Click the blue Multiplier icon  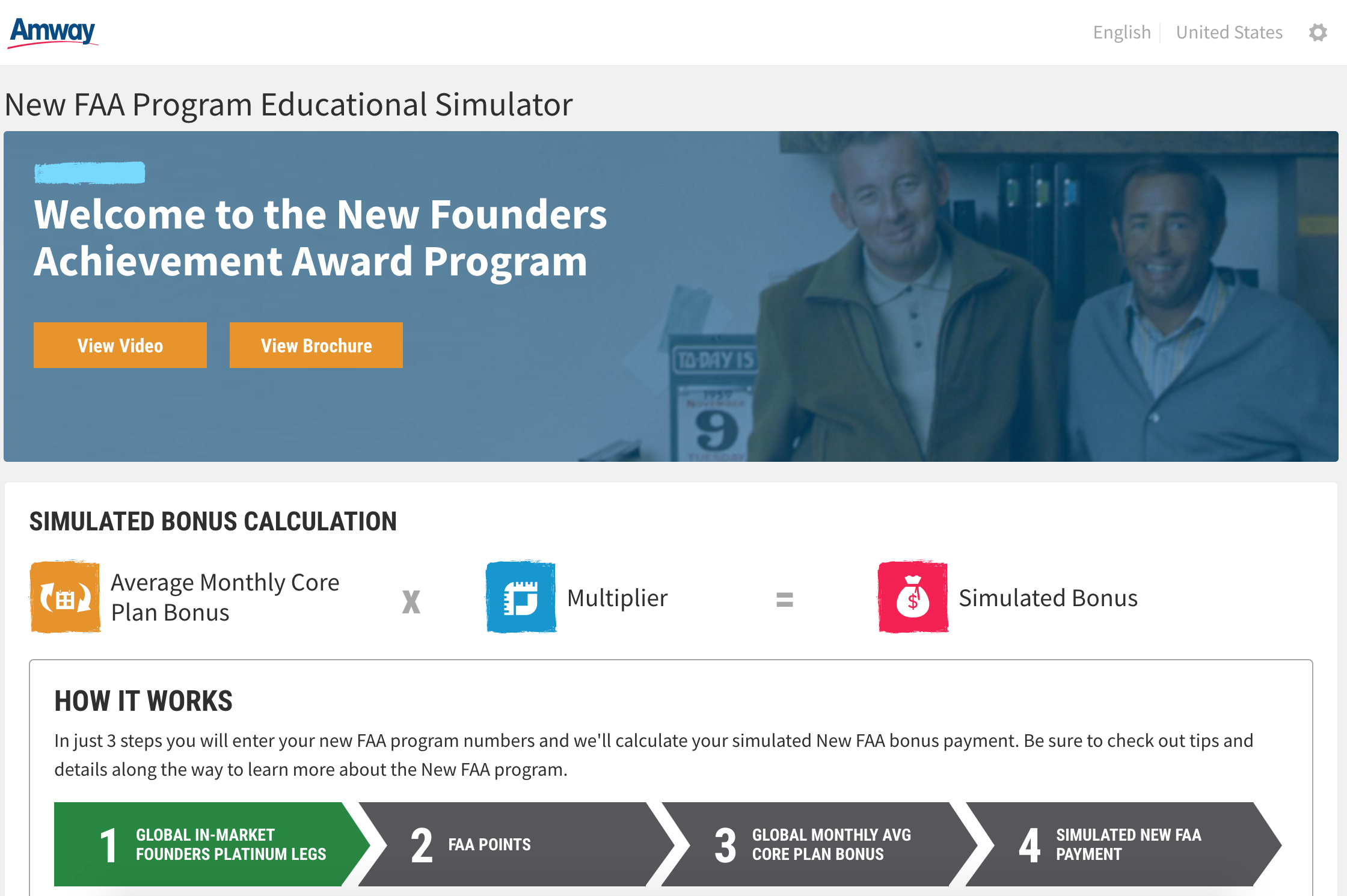(521, 597)
